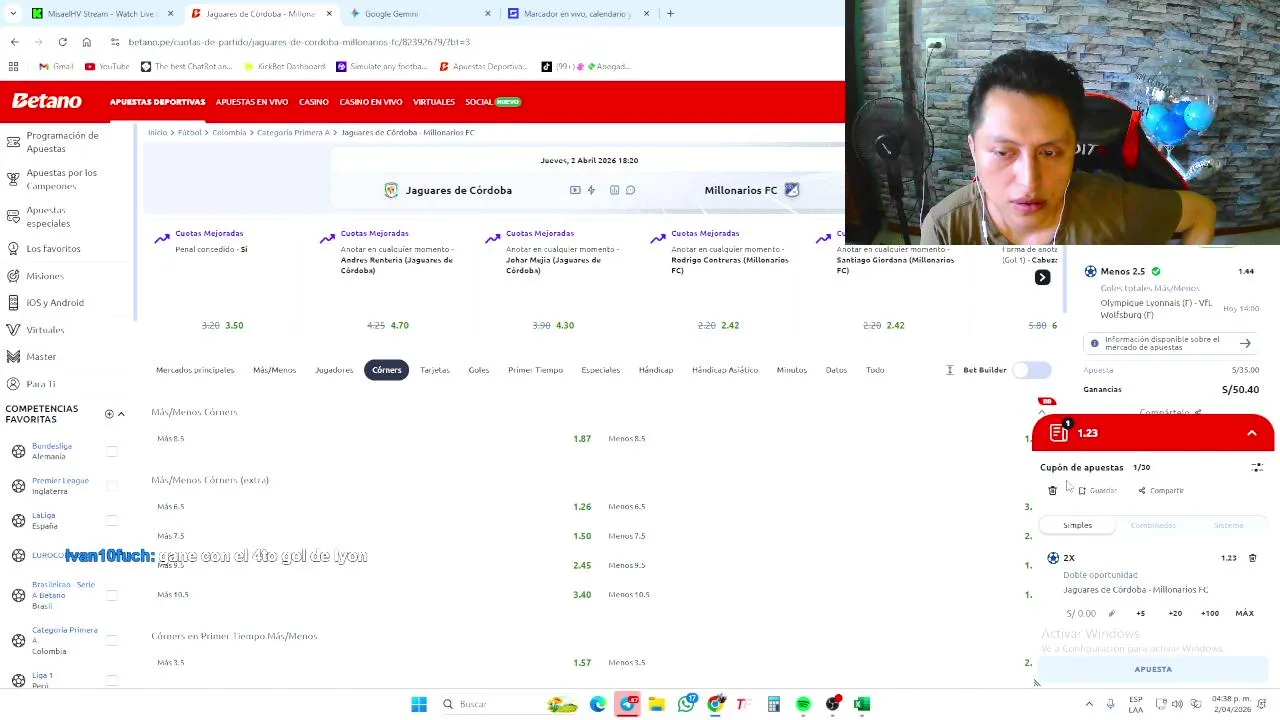The image size is (1280, 720).
Task: Switch to the Google Gemini browser tab
Action: [x=419, y=14]
